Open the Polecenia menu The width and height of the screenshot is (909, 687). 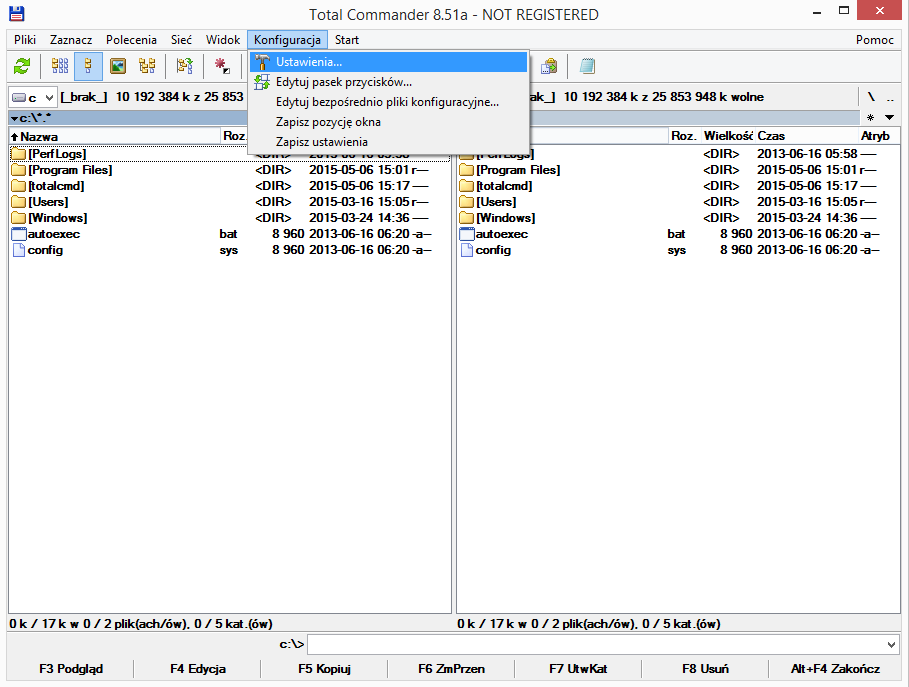pos(131,40)
